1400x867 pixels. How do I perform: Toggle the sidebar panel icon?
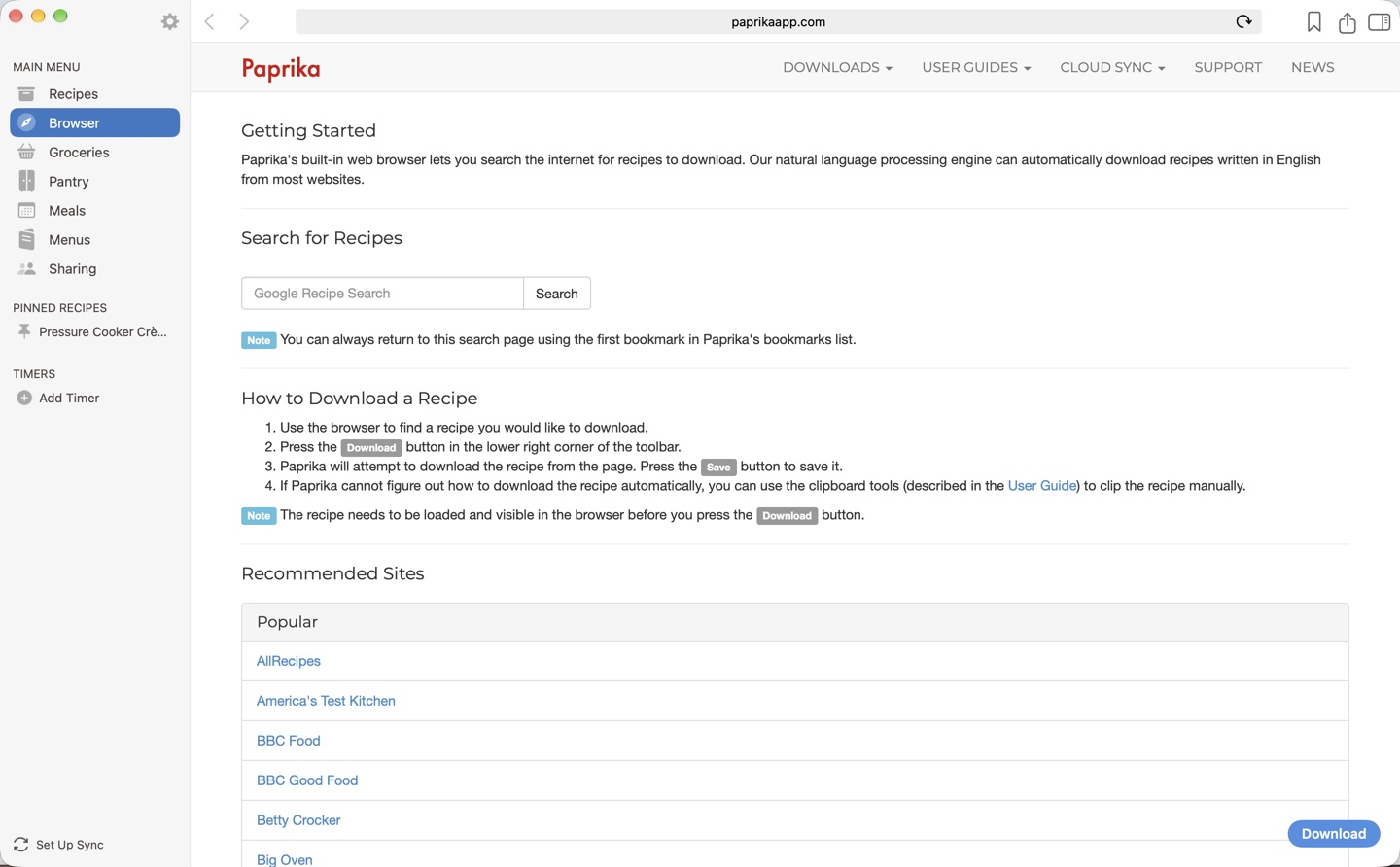(1379, 21)
